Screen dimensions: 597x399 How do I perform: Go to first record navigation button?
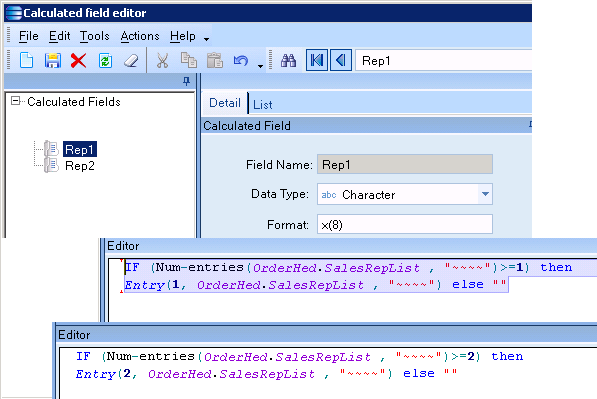317,60
